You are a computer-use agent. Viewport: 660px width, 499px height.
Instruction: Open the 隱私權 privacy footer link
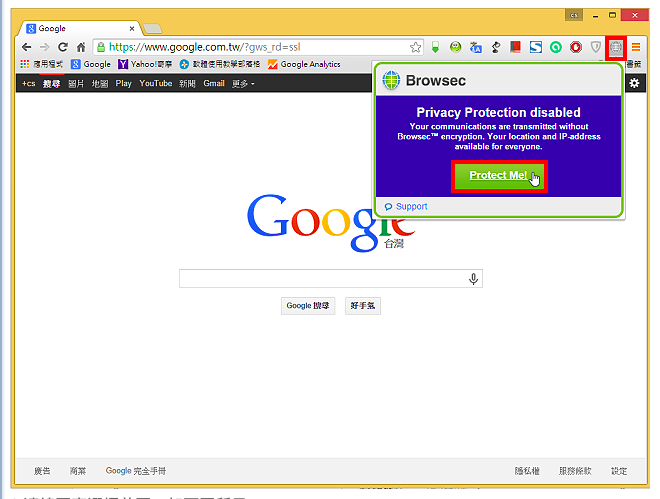(527, 471)
